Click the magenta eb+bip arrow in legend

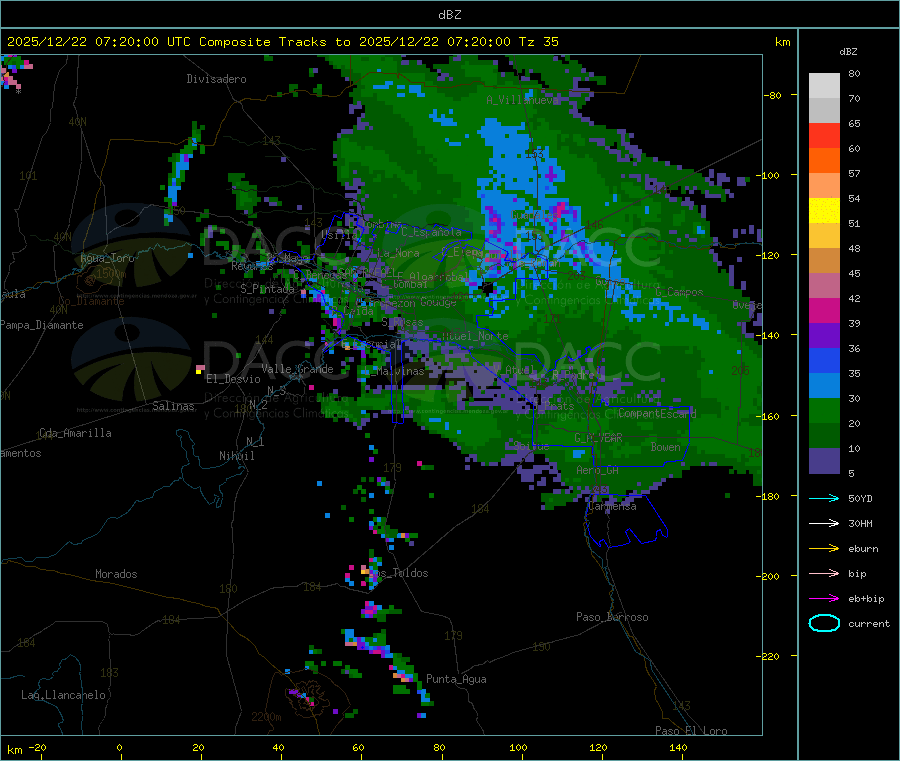coord(824,599)
